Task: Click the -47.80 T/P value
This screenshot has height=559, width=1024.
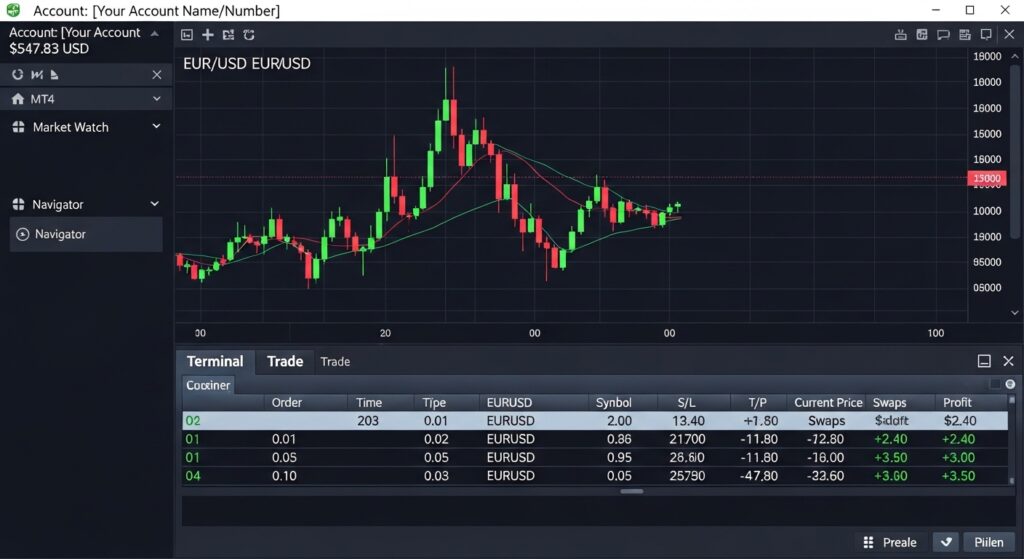Action: coord(759,475)
